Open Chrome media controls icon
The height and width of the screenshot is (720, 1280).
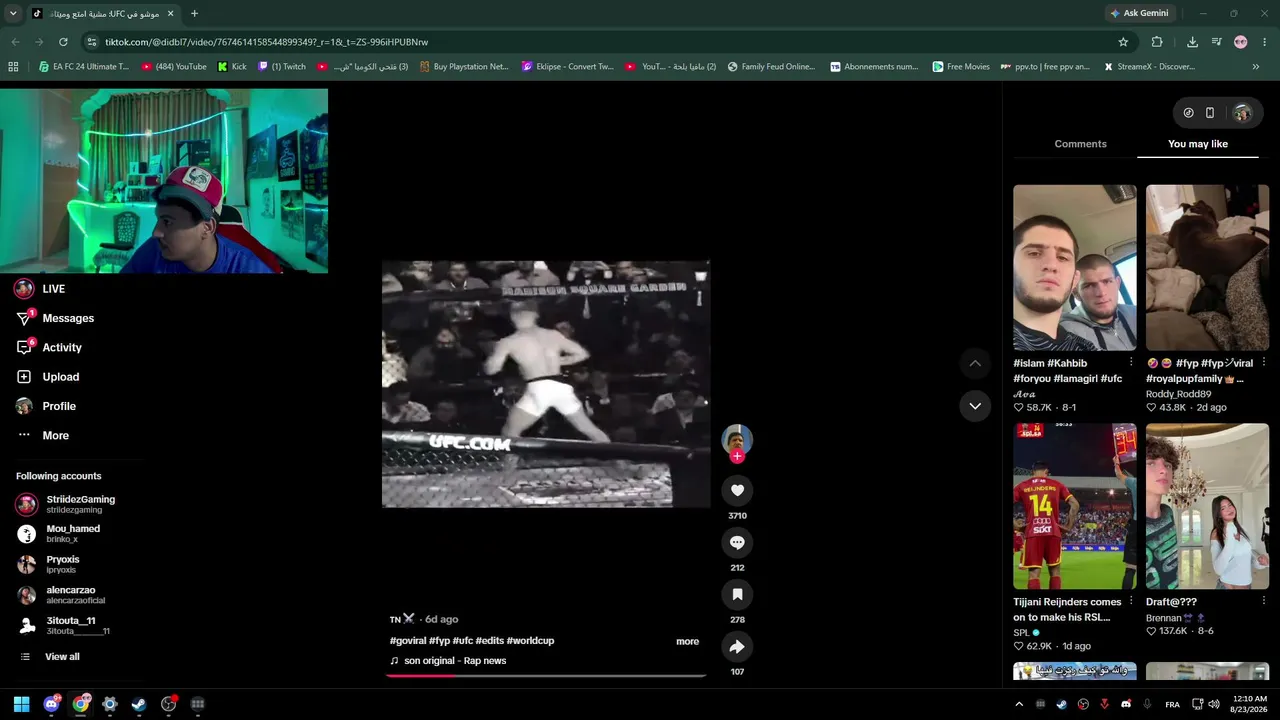tap(1216, 42)
